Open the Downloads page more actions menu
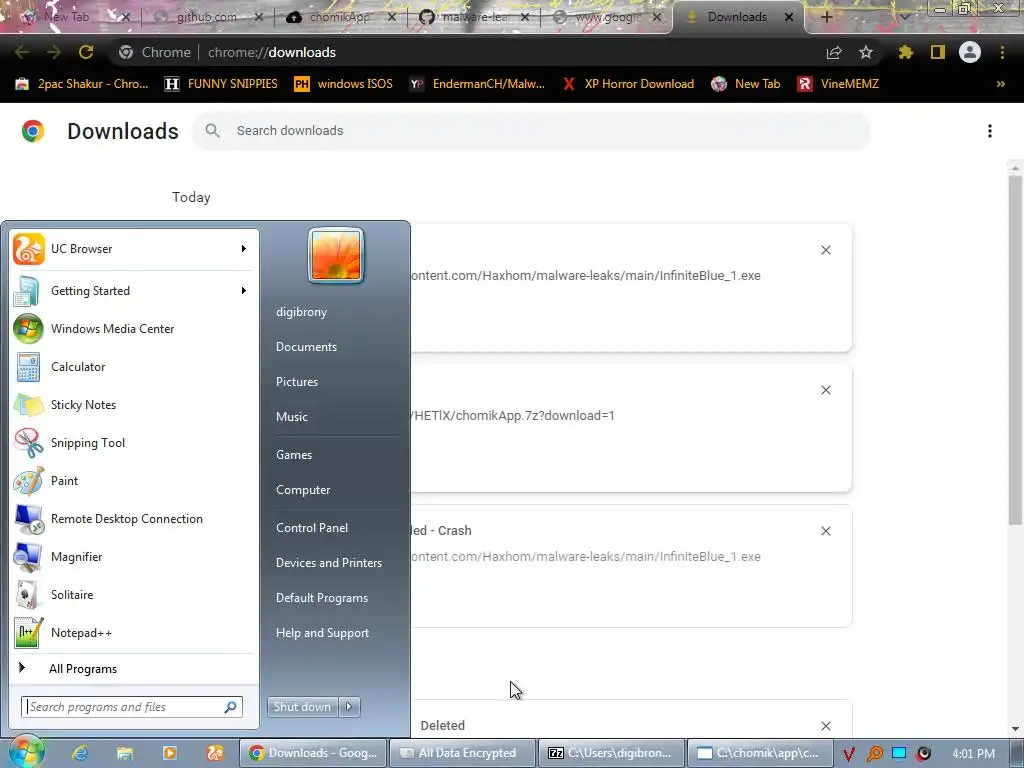 (989, 131)
